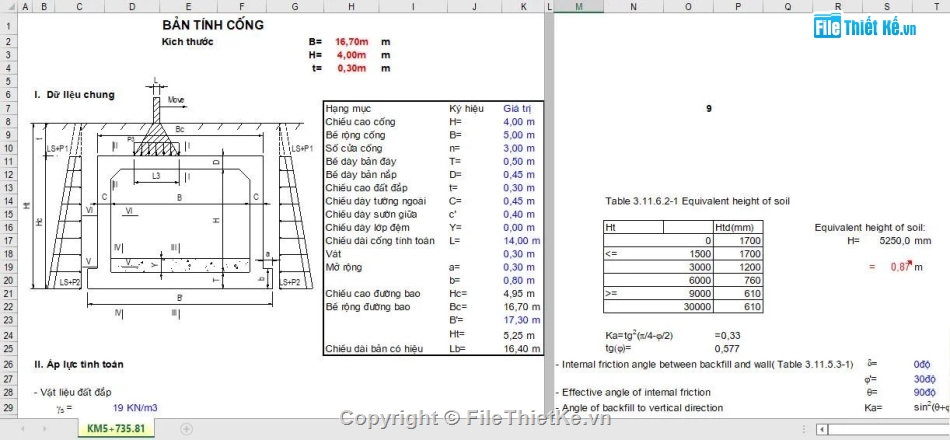Select value '17,30 m' next to B'=
The height and width of the screenshot is (440, 950).
click(x=521, y=321)
